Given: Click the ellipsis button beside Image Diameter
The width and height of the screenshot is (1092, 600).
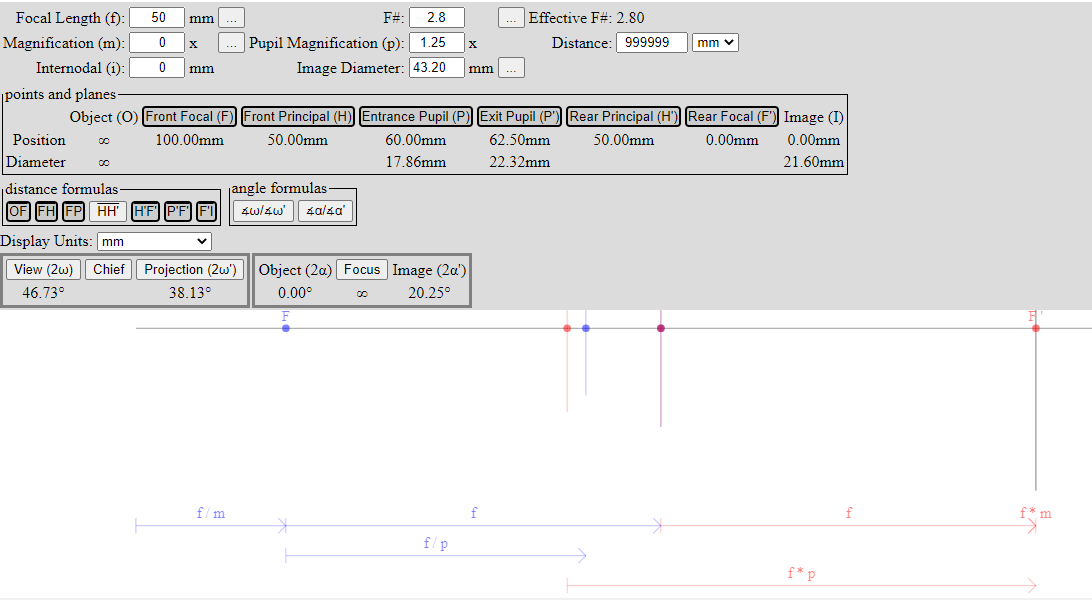Looking at the screenshot, I should coord(511,68).
